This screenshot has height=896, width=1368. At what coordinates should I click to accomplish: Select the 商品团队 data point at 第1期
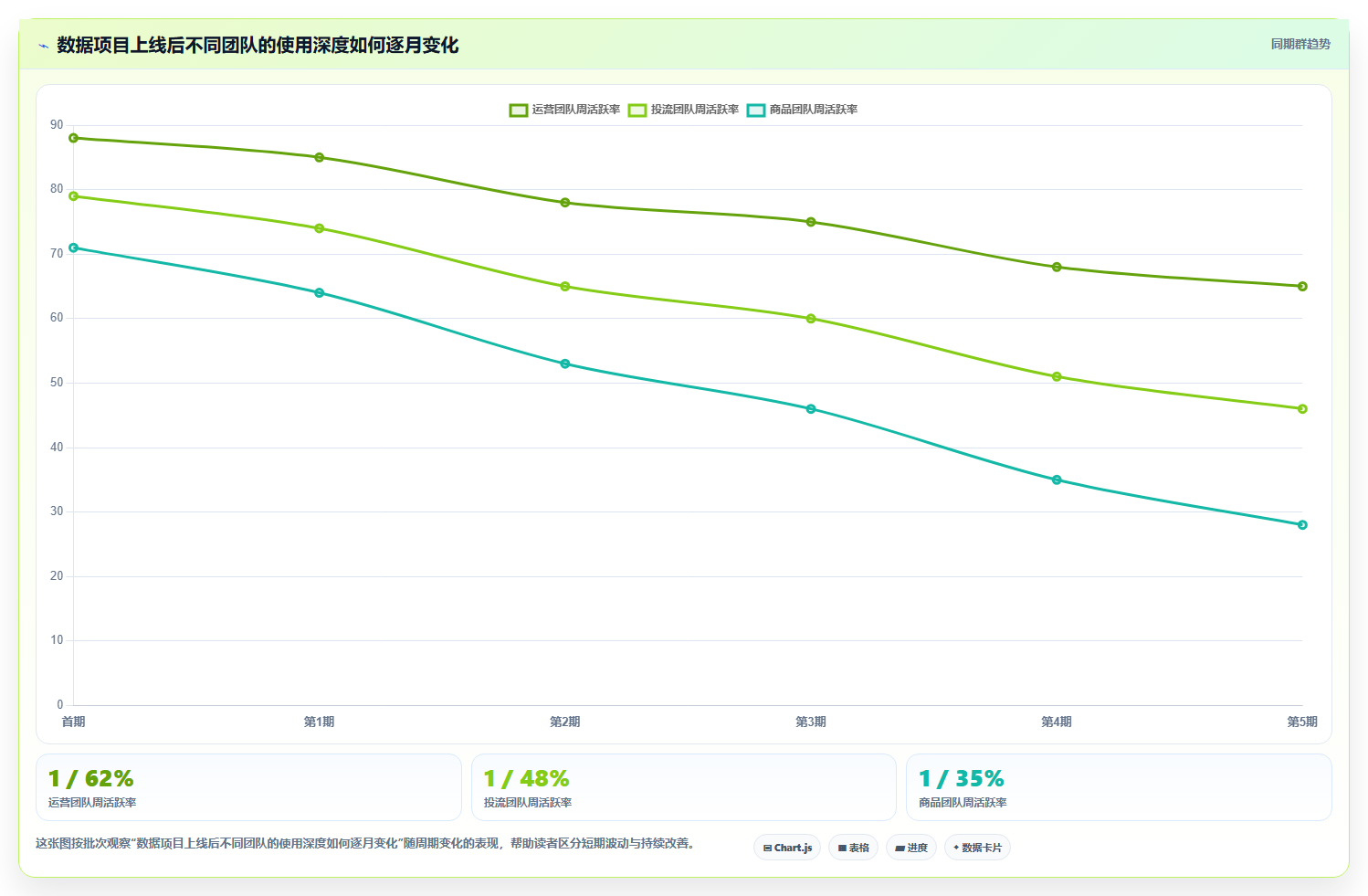[x=320, y=292]
